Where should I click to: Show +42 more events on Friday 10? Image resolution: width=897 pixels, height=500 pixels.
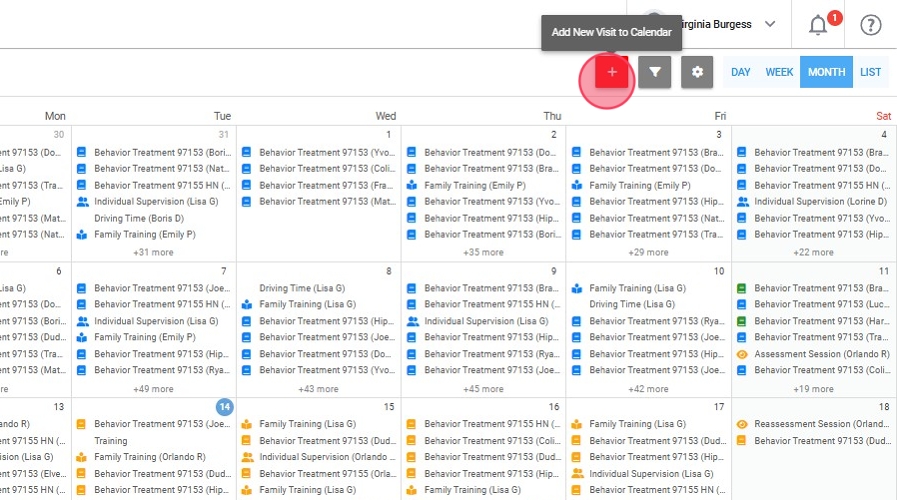coord(648,389)
